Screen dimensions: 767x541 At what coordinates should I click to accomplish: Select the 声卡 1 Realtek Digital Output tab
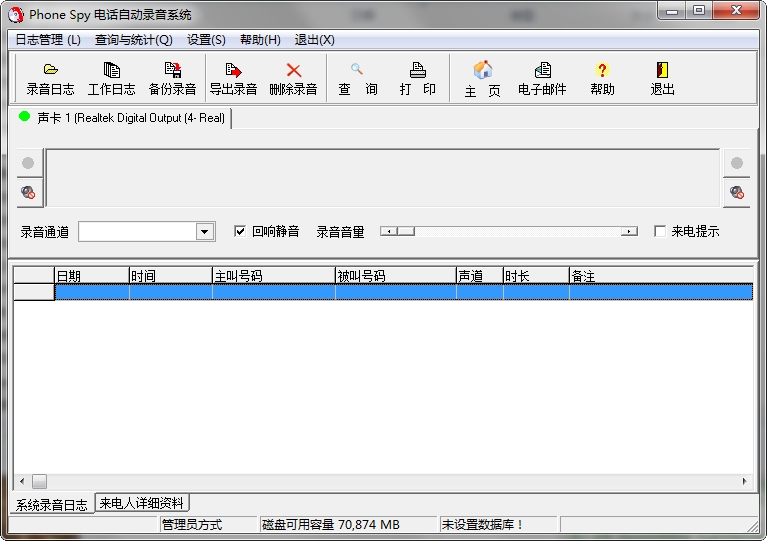click(x=122, y=118)
